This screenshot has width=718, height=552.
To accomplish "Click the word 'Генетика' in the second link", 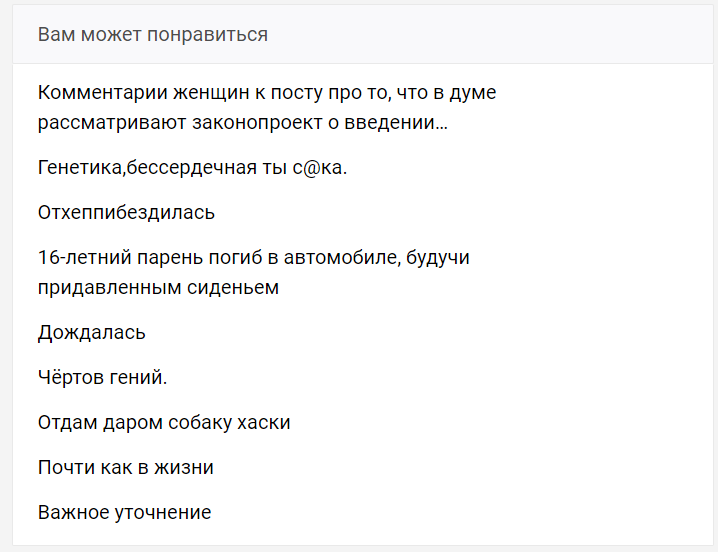I will point(79,168).
